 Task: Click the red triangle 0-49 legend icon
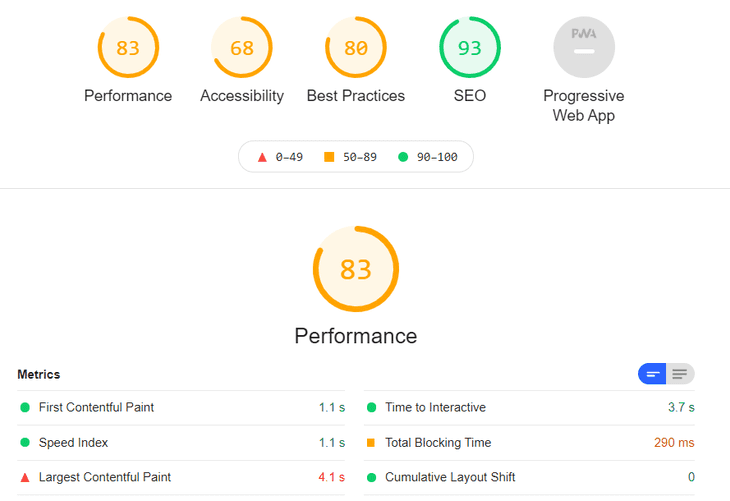pos(262,157)
